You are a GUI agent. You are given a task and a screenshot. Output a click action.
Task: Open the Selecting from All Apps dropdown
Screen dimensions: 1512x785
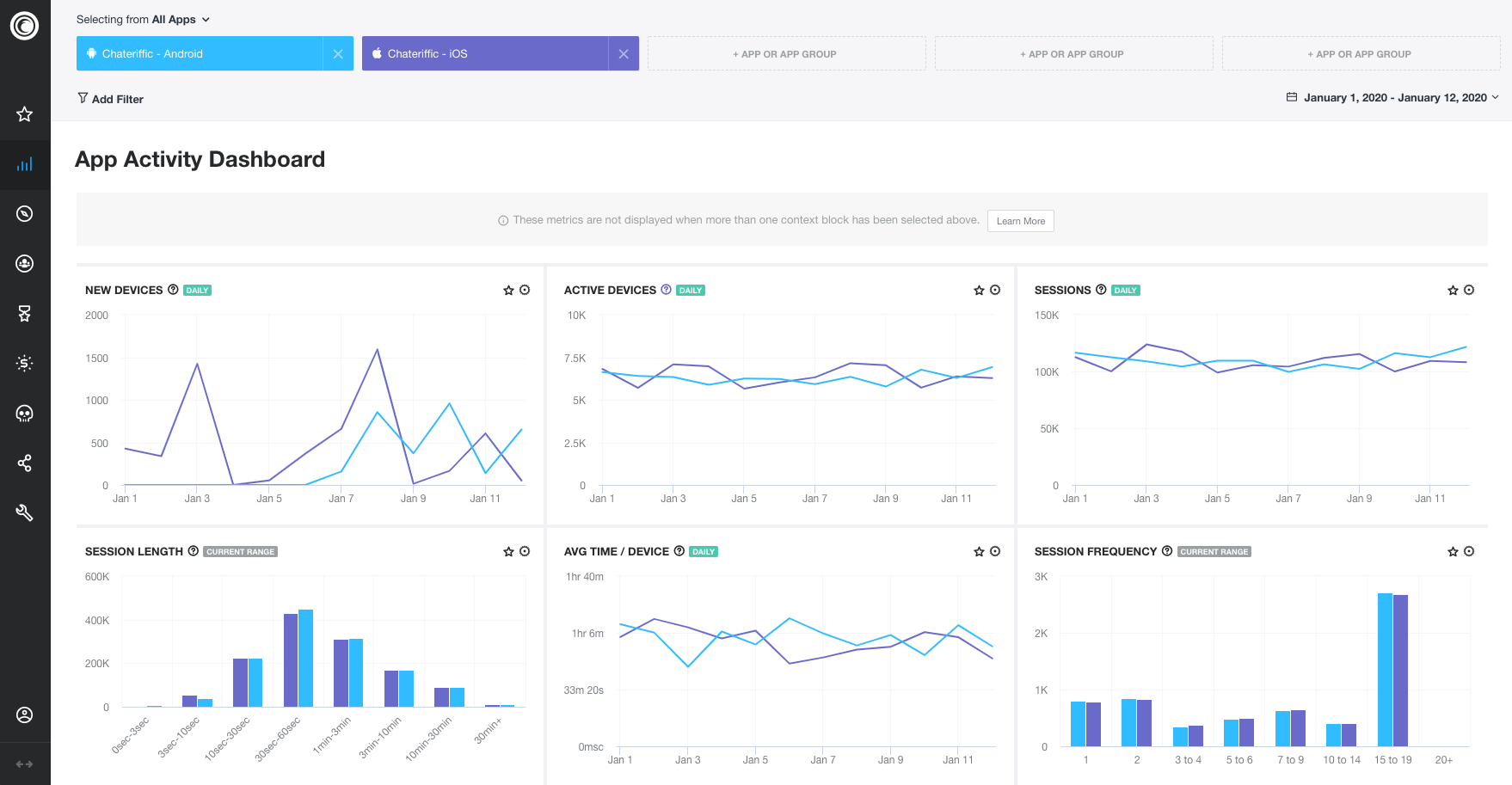(143, 19)
